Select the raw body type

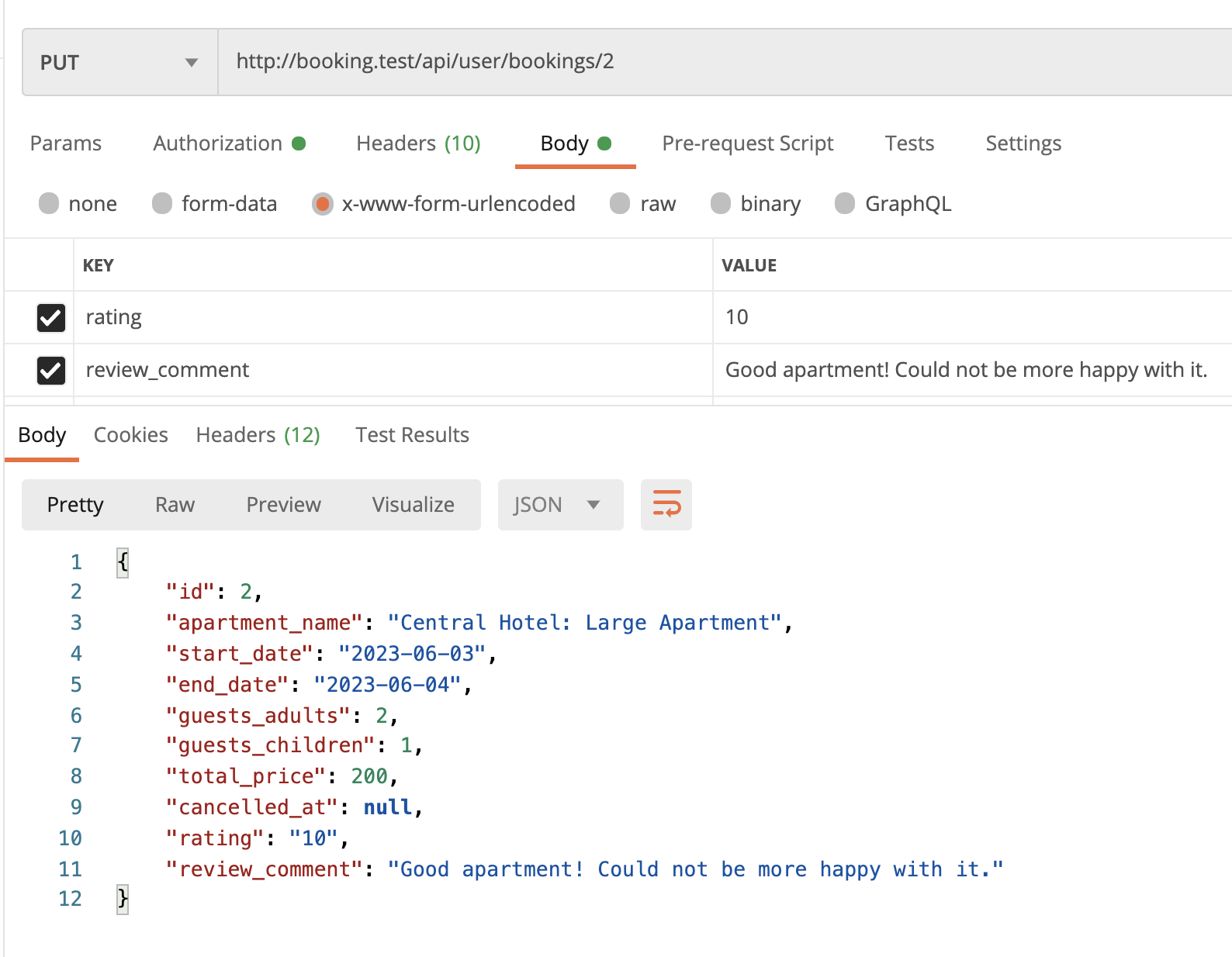click(x=620, y=203)
